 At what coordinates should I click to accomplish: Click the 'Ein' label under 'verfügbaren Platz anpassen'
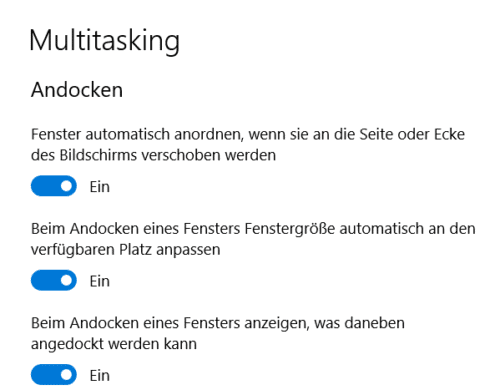(x=99, y=281)
